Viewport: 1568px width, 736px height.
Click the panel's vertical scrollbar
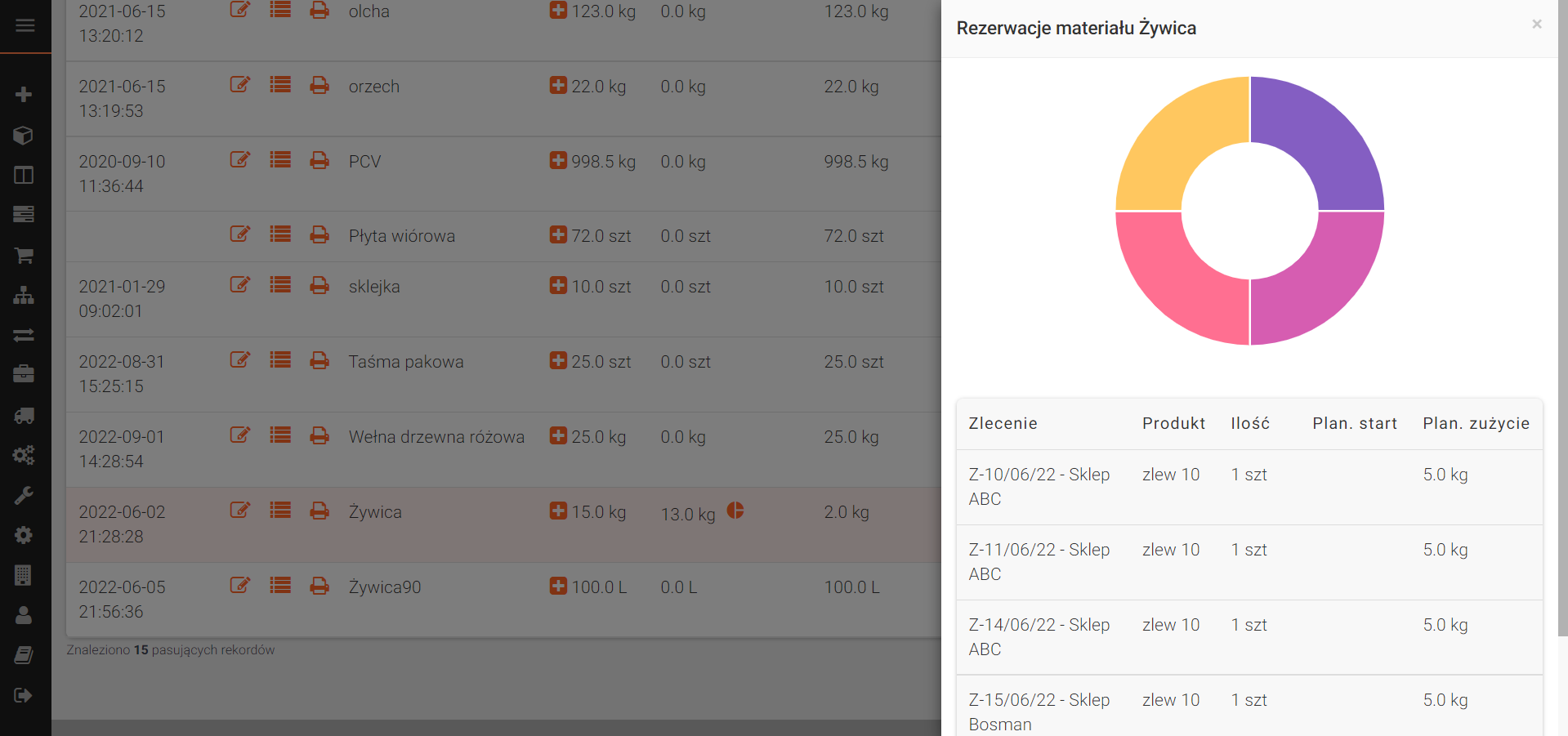pos(1561,327)
